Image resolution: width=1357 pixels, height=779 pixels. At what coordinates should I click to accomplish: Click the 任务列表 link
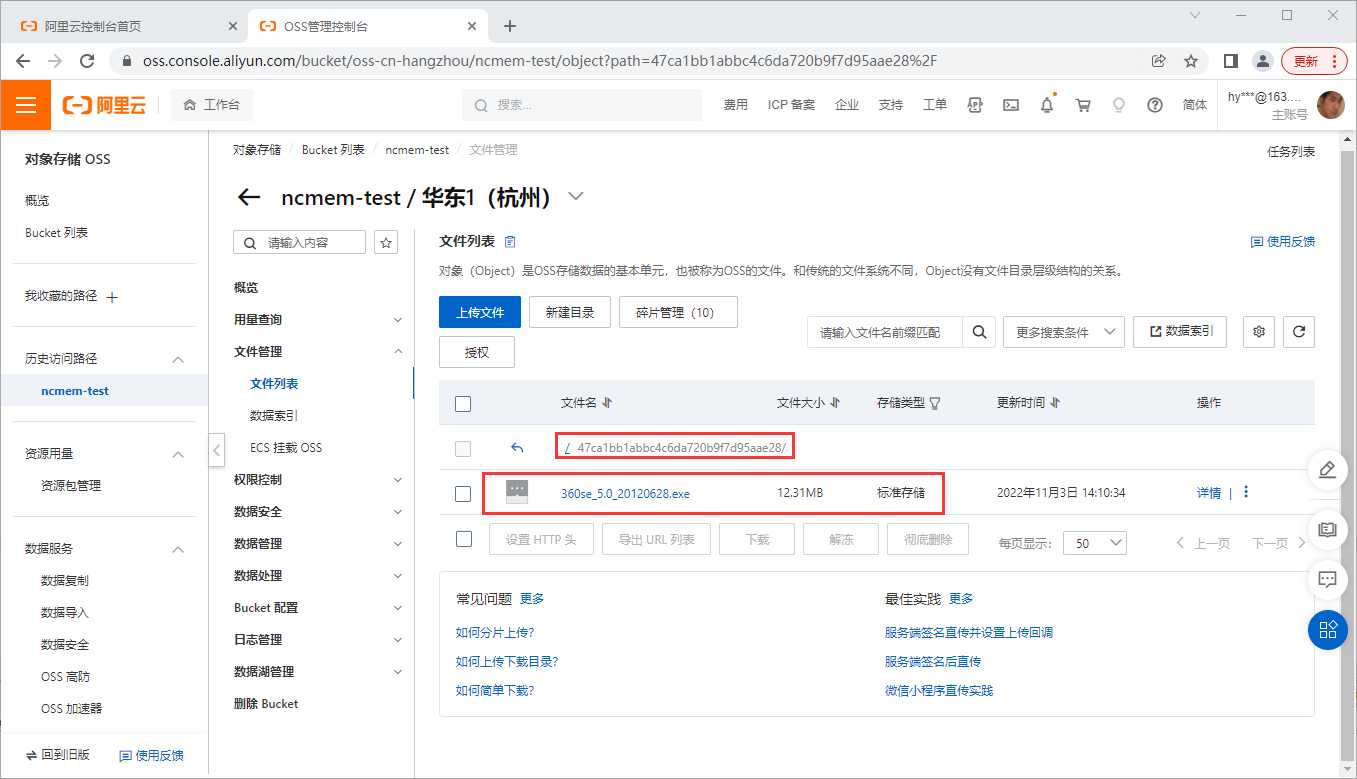1291,152
